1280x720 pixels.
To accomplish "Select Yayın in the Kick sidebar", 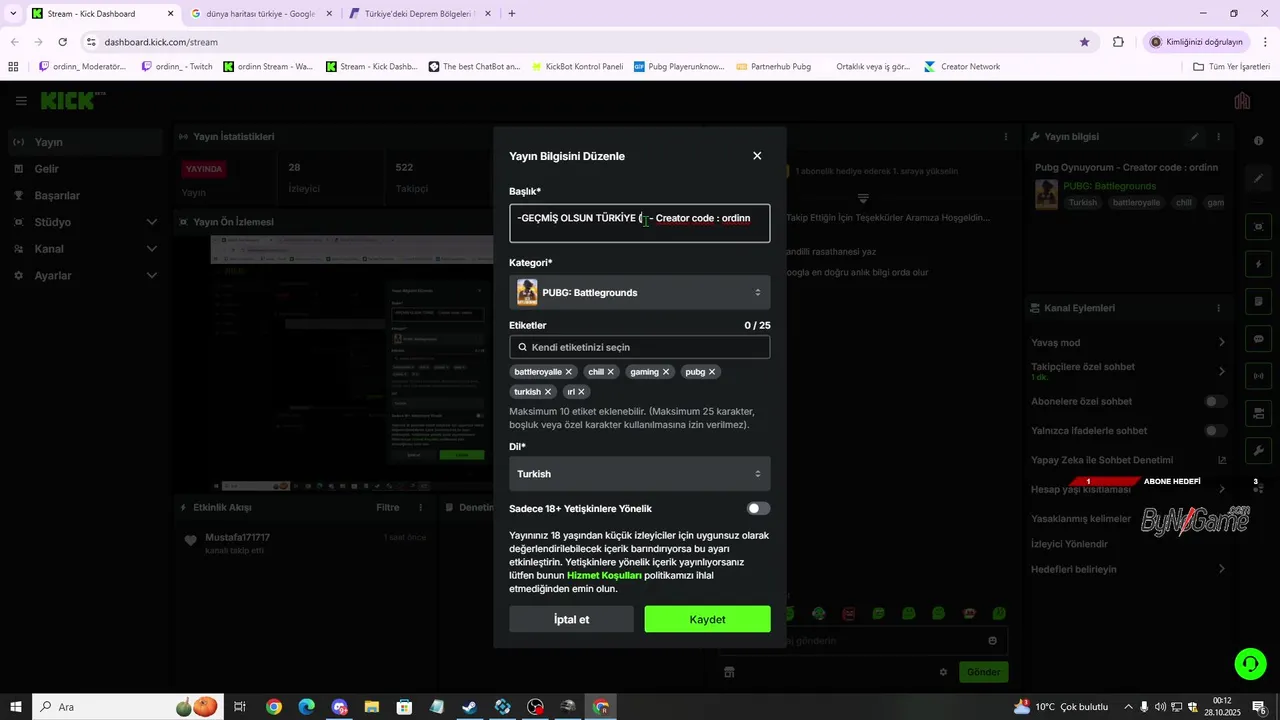I will point(85,142).
